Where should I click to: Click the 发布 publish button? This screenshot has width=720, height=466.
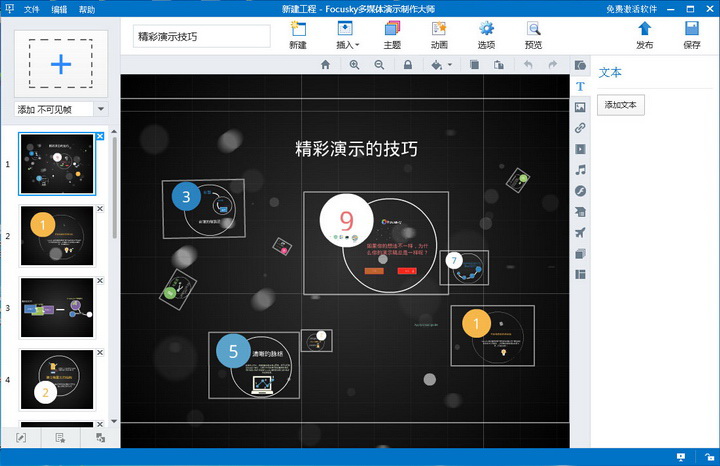645,35
